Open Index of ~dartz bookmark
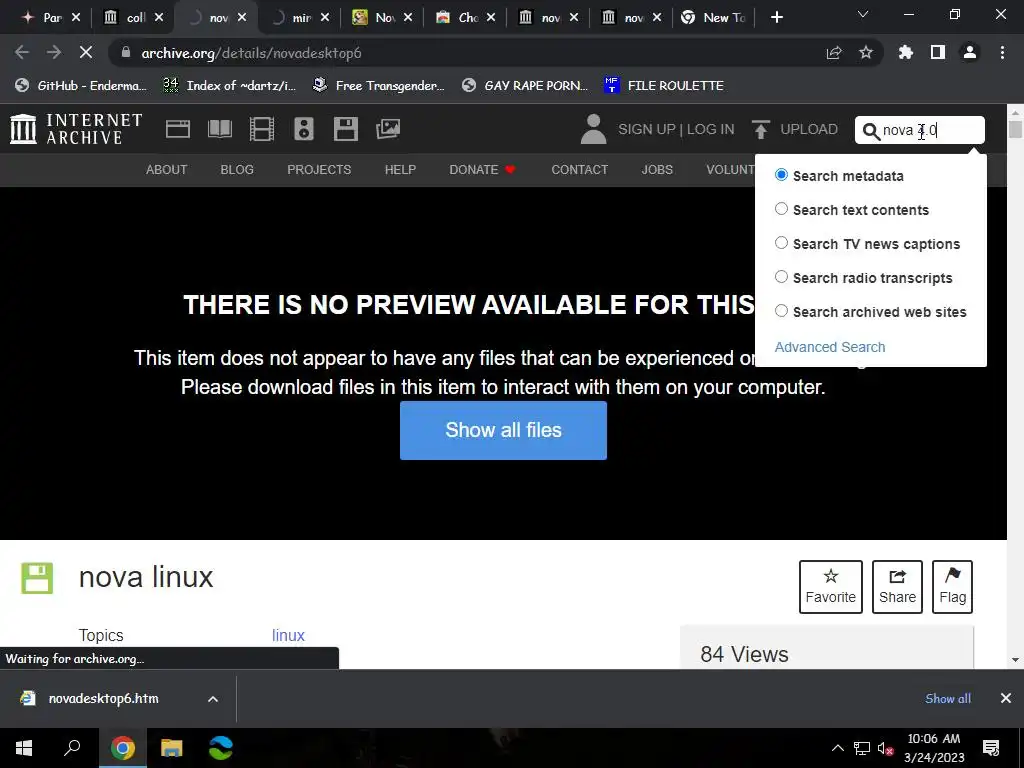Viewport: 1024px width, 768px height. tap(230, 86)
